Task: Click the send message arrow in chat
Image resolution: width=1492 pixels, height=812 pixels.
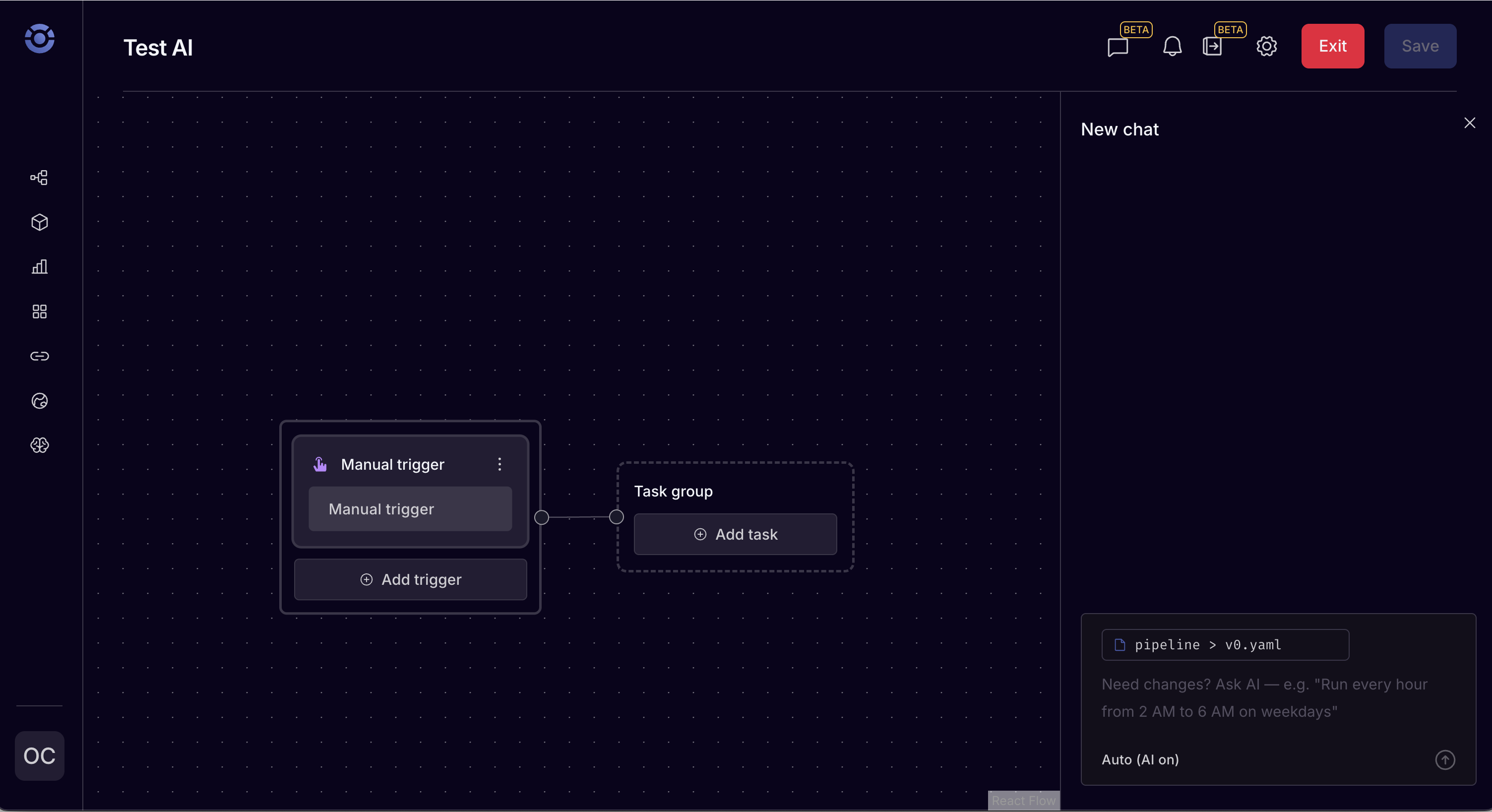Action: pos(1445,760)
